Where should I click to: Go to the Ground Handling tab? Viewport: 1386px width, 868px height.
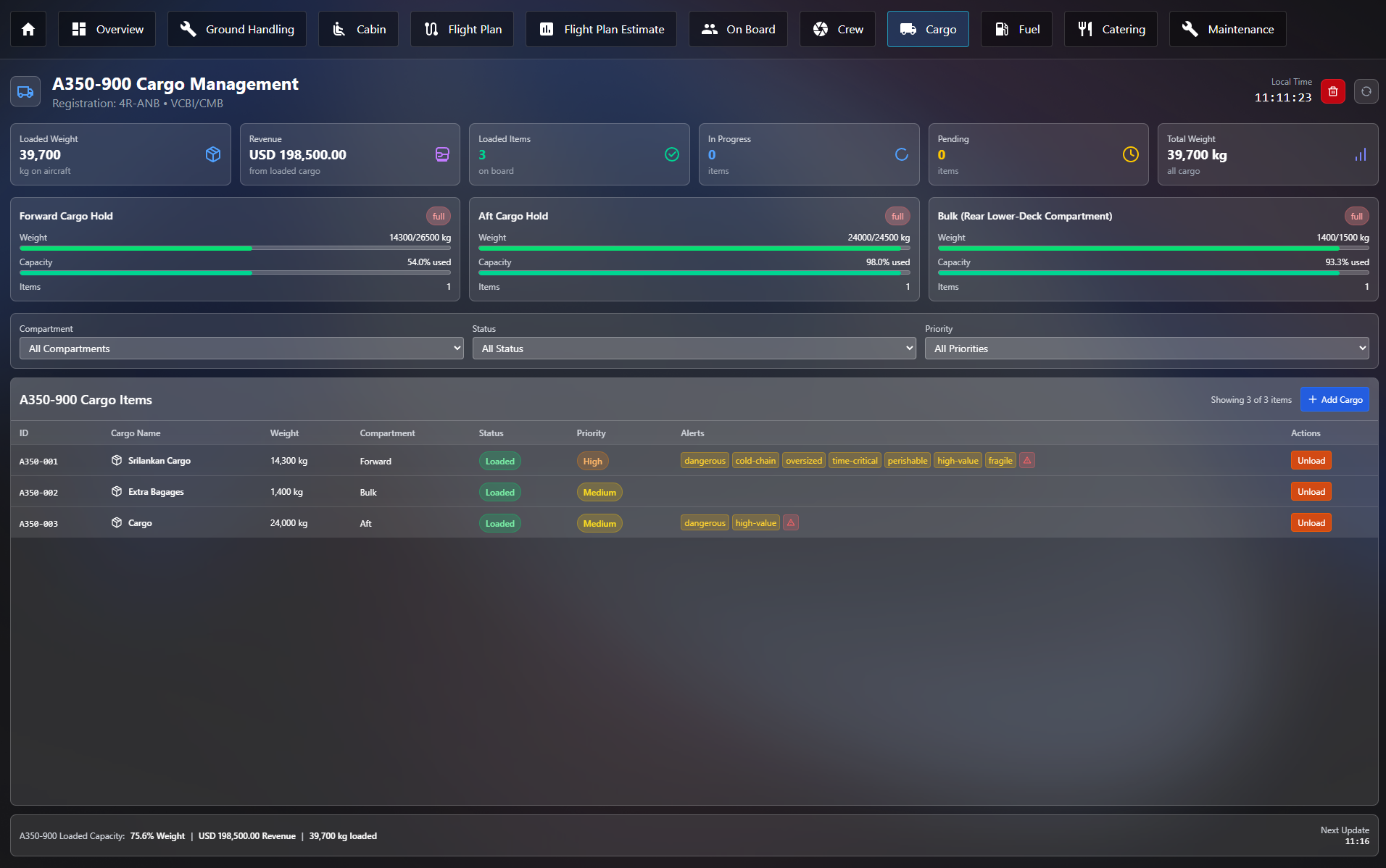tap(237, 29)
